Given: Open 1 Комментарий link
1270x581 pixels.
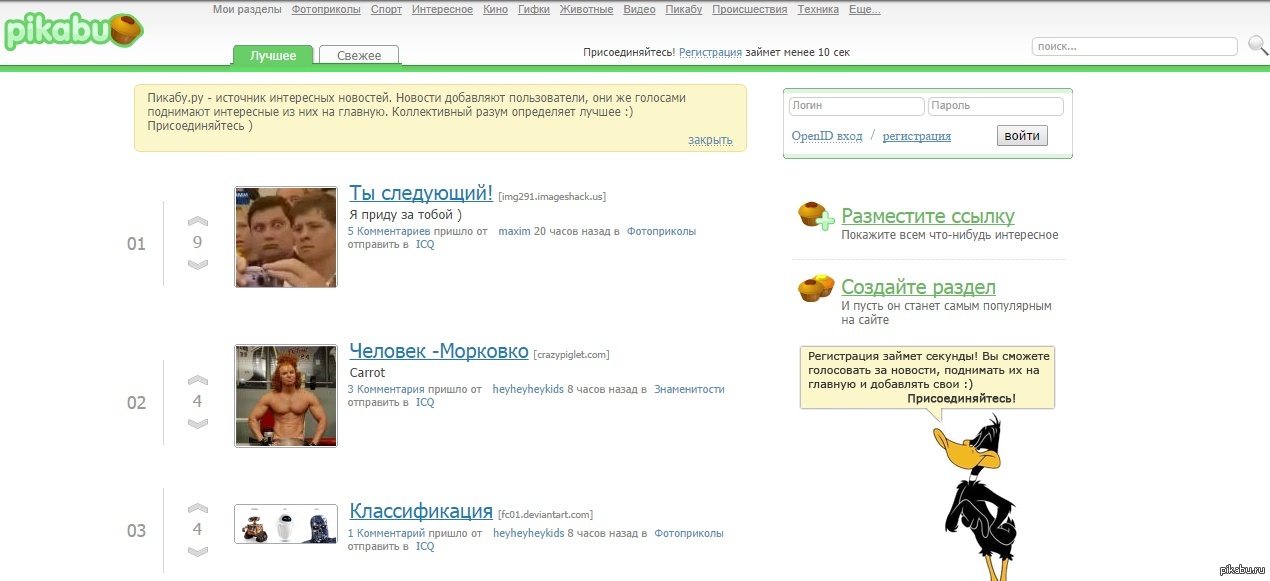Looking at the screenshot, I should (386, 534).
